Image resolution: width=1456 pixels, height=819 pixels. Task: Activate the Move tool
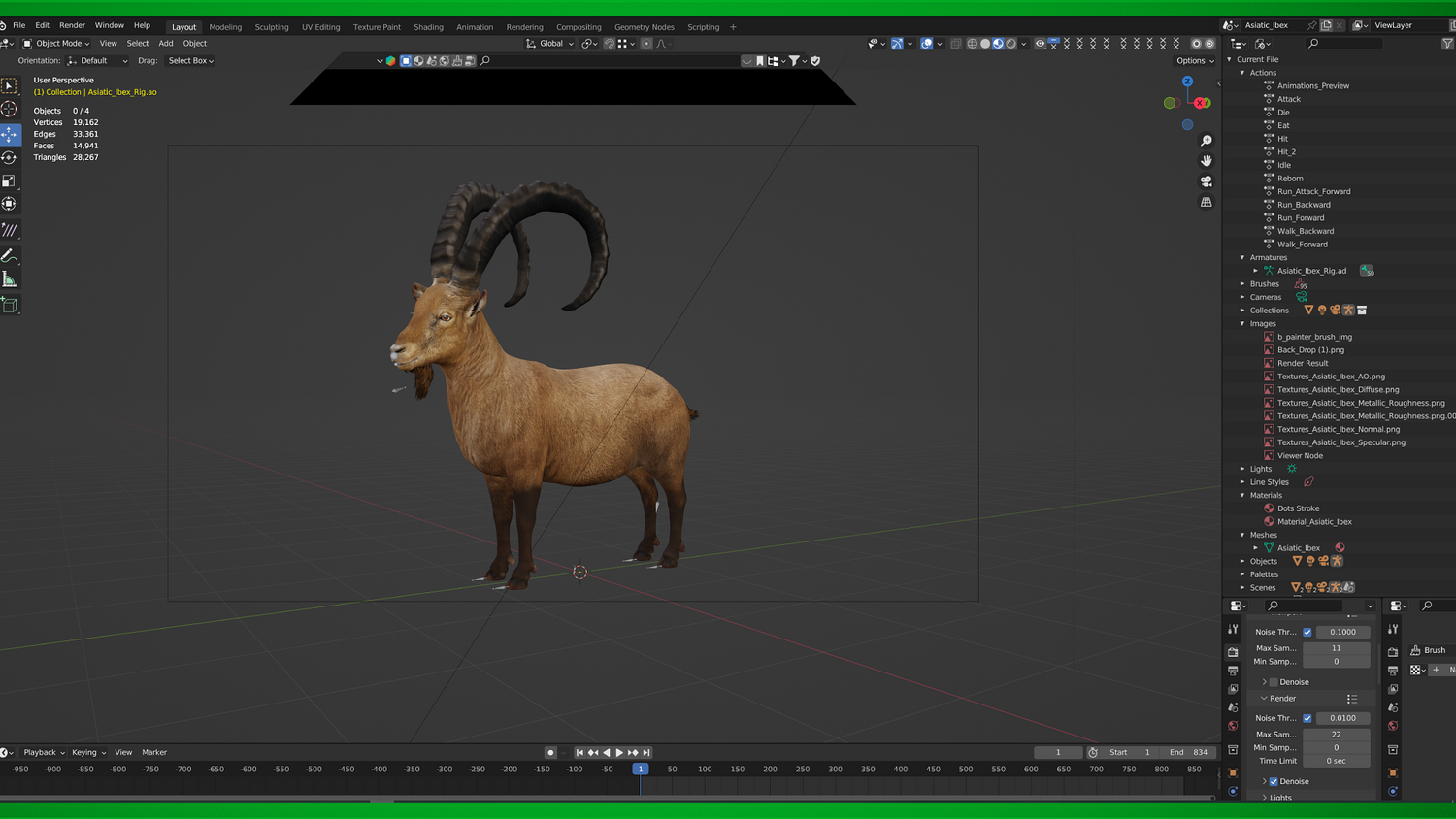coord(10,134)
